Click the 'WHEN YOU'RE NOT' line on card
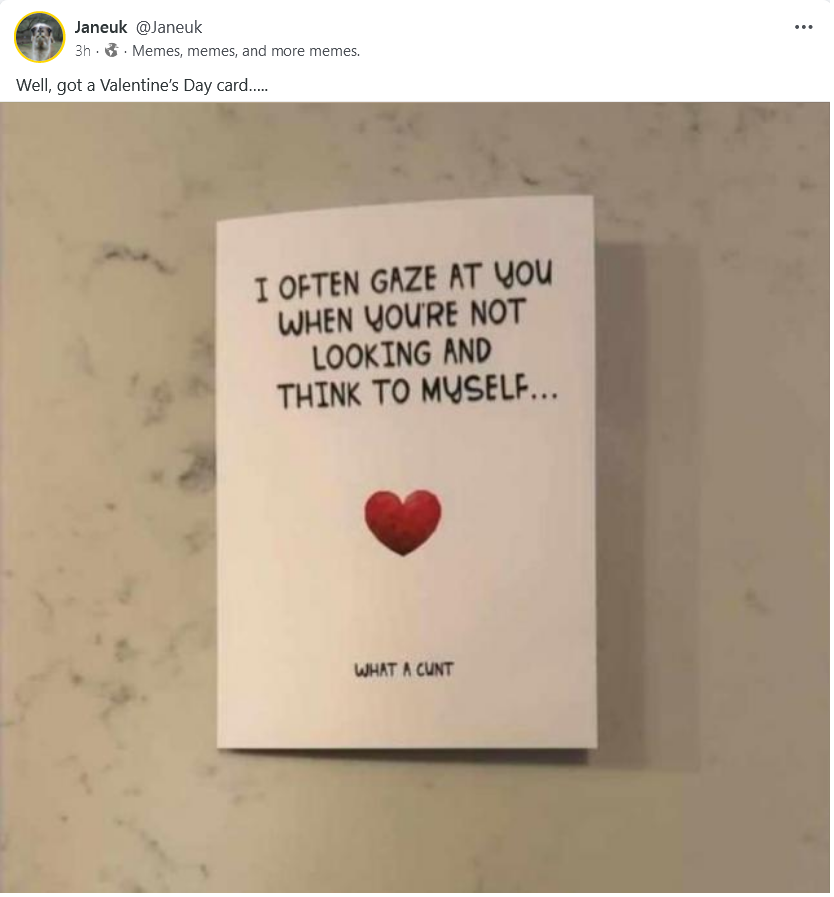 (401, 317)
